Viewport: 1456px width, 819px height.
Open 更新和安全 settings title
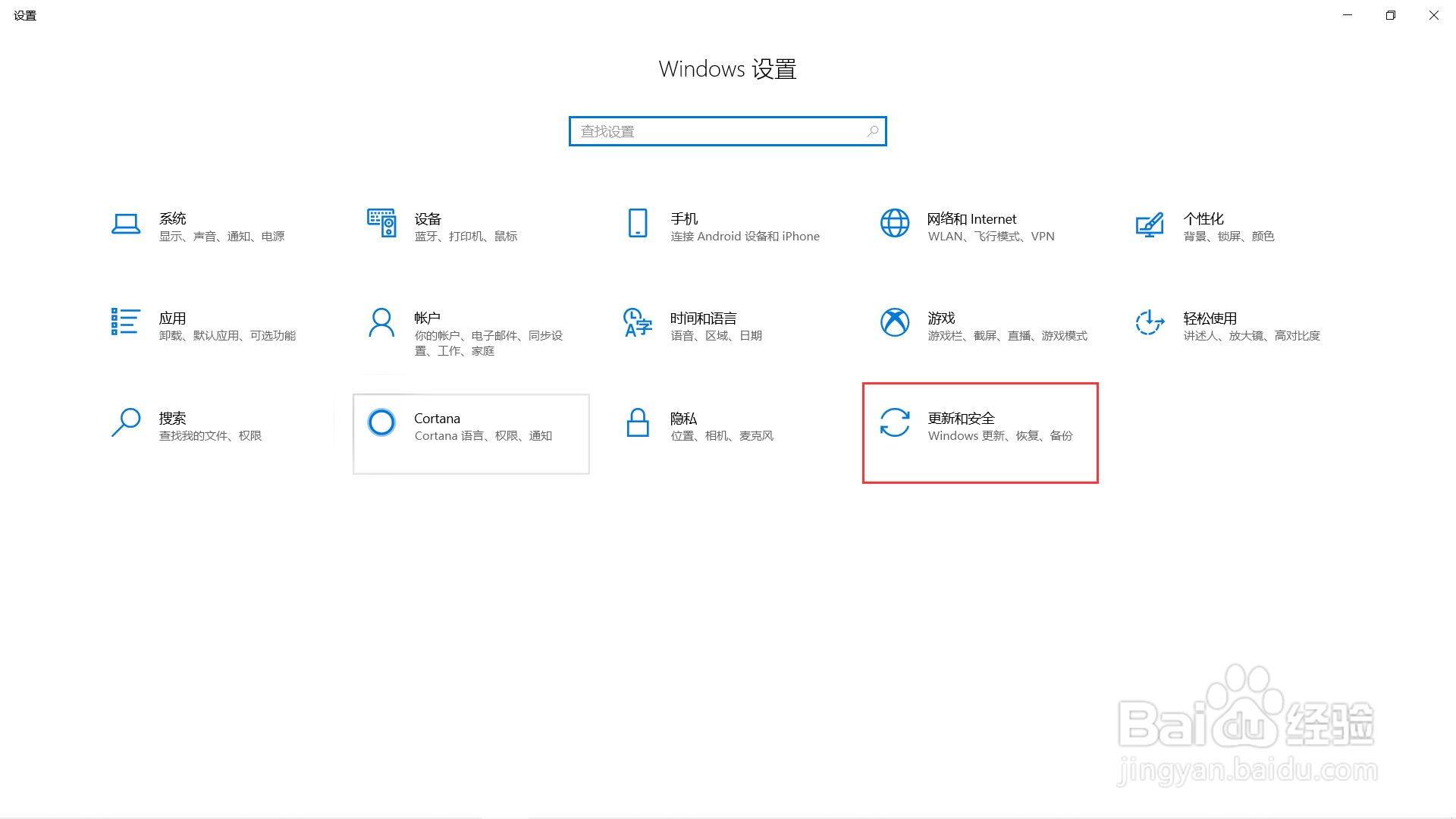point(961,418)
